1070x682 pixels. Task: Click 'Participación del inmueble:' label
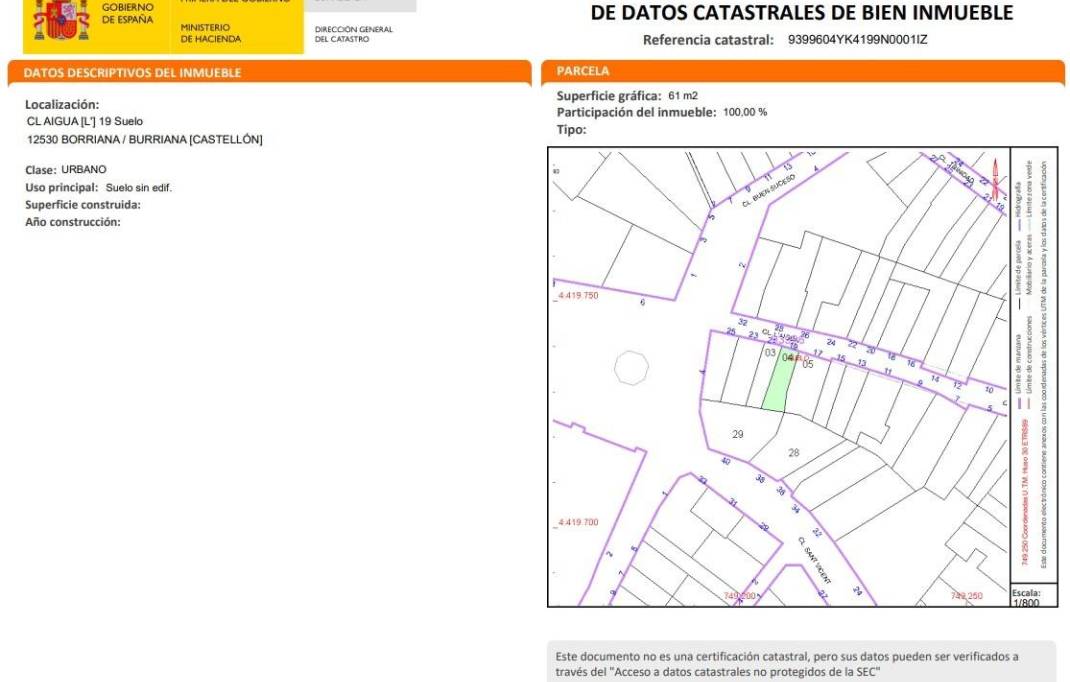(637, 113)
